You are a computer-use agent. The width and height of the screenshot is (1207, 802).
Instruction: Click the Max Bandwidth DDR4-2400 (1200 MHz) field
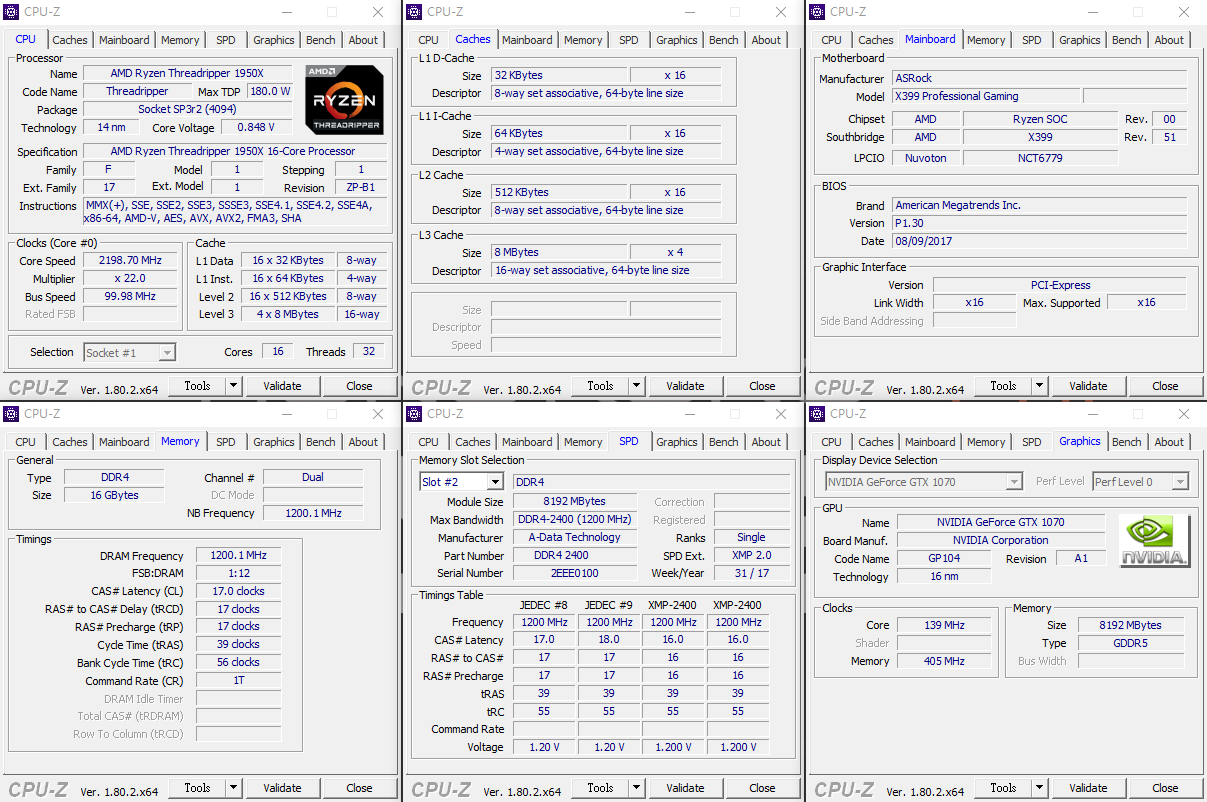coord(574,520)
